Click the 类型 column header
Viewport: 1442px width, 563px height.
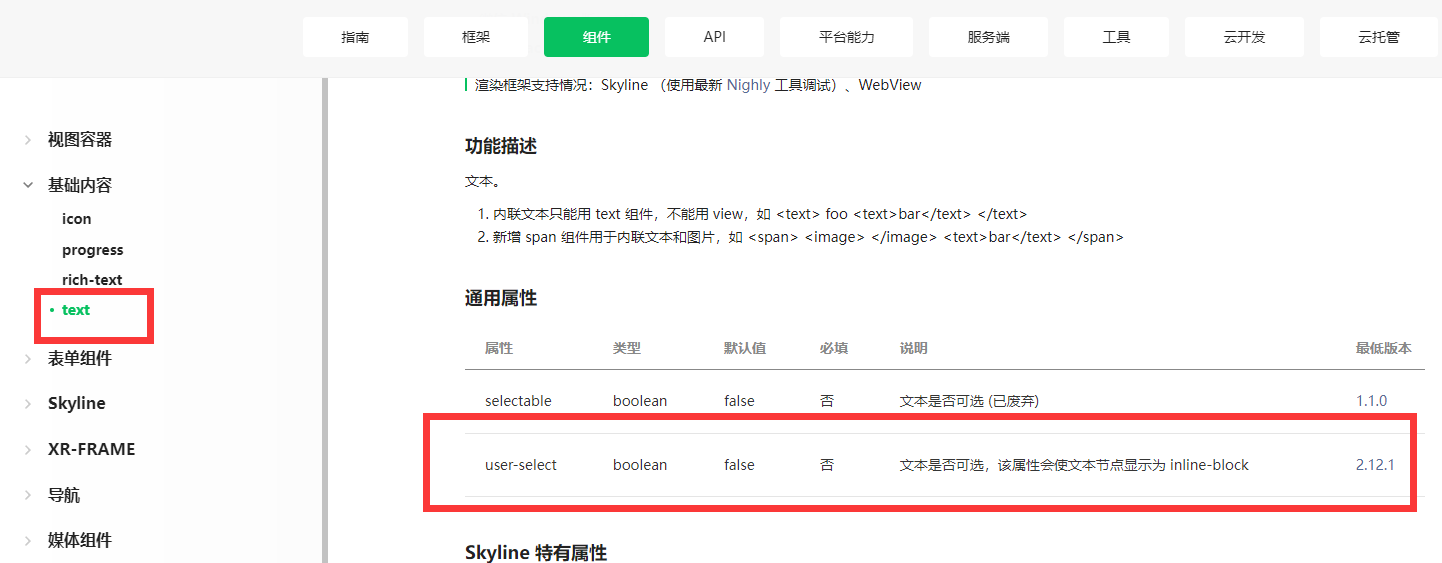click(x=627, y=348)
